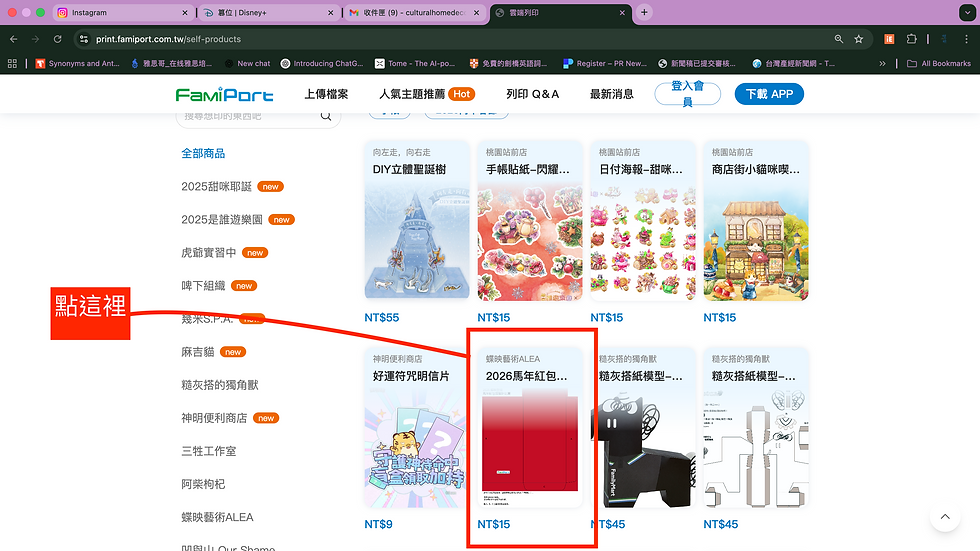
Task: Click the 下載 APP button
Action: pos(769,94)
